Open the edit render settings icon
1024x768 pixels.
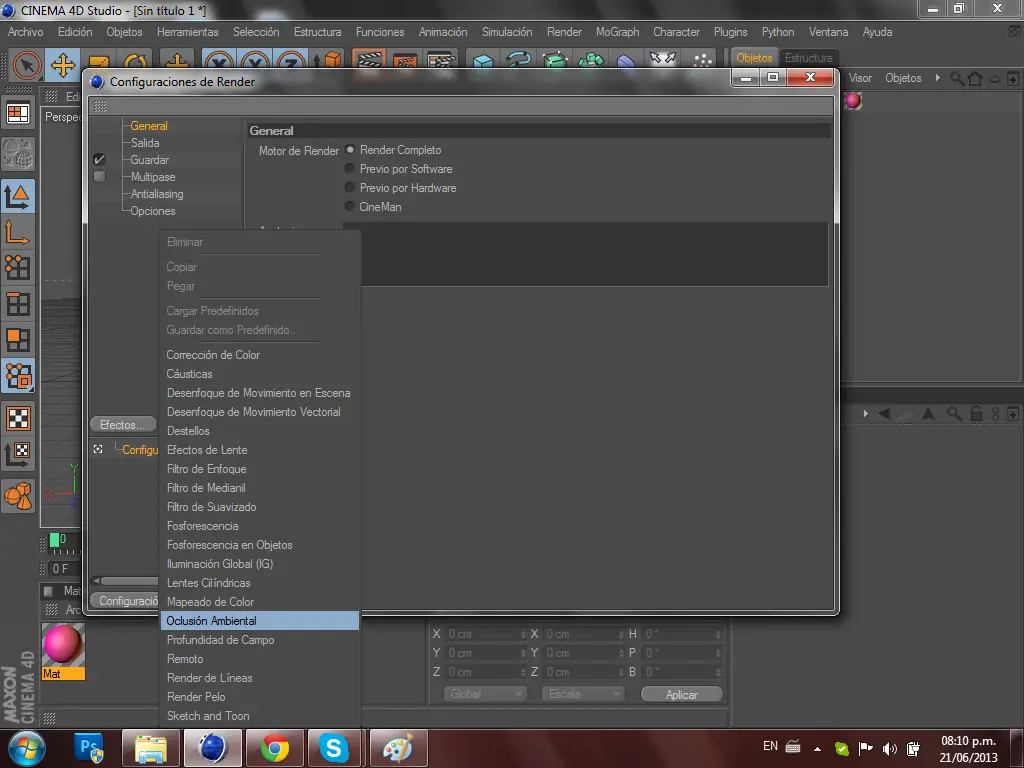(441, 61)
